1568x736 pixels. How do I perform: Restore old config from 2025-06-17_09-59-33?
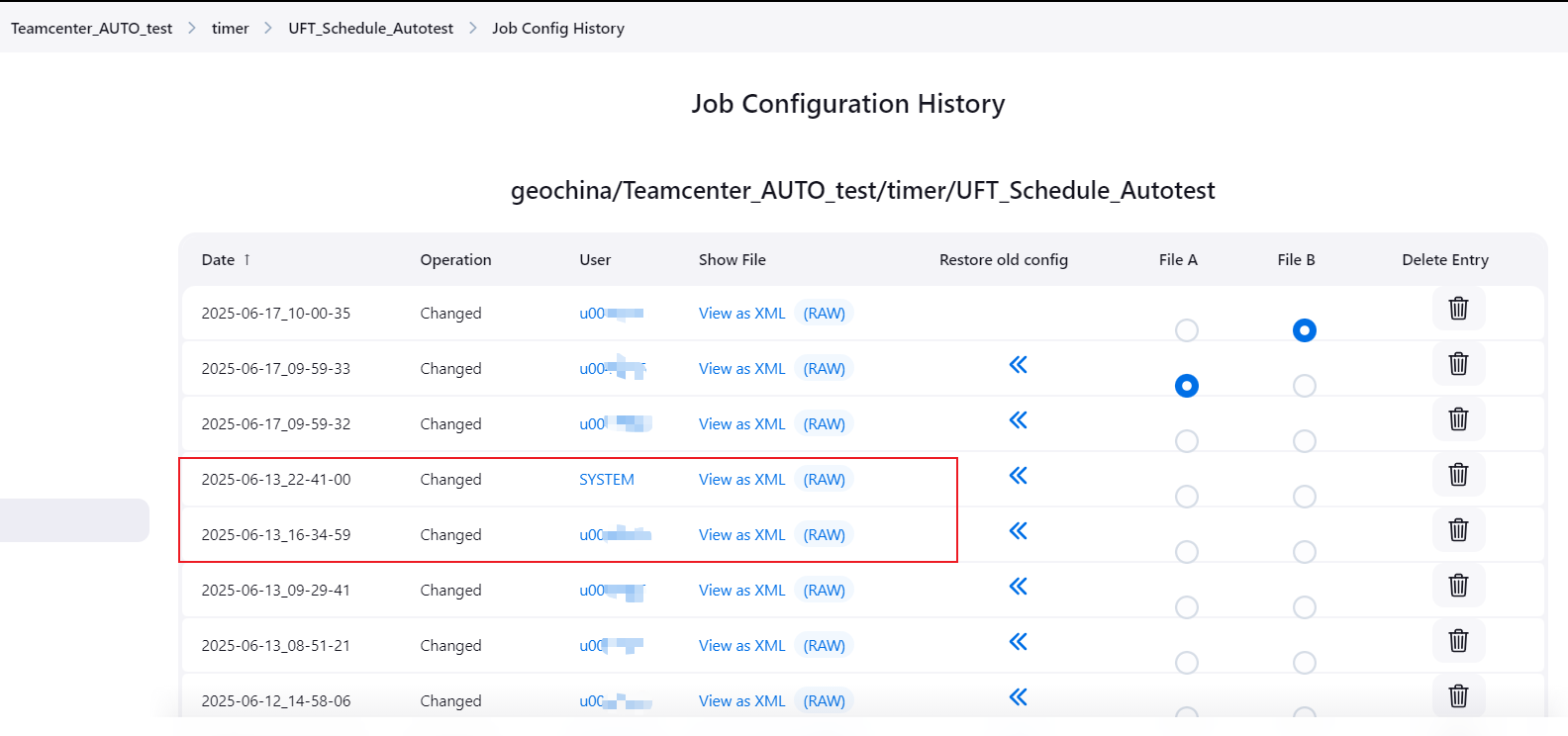(1018, 365)
